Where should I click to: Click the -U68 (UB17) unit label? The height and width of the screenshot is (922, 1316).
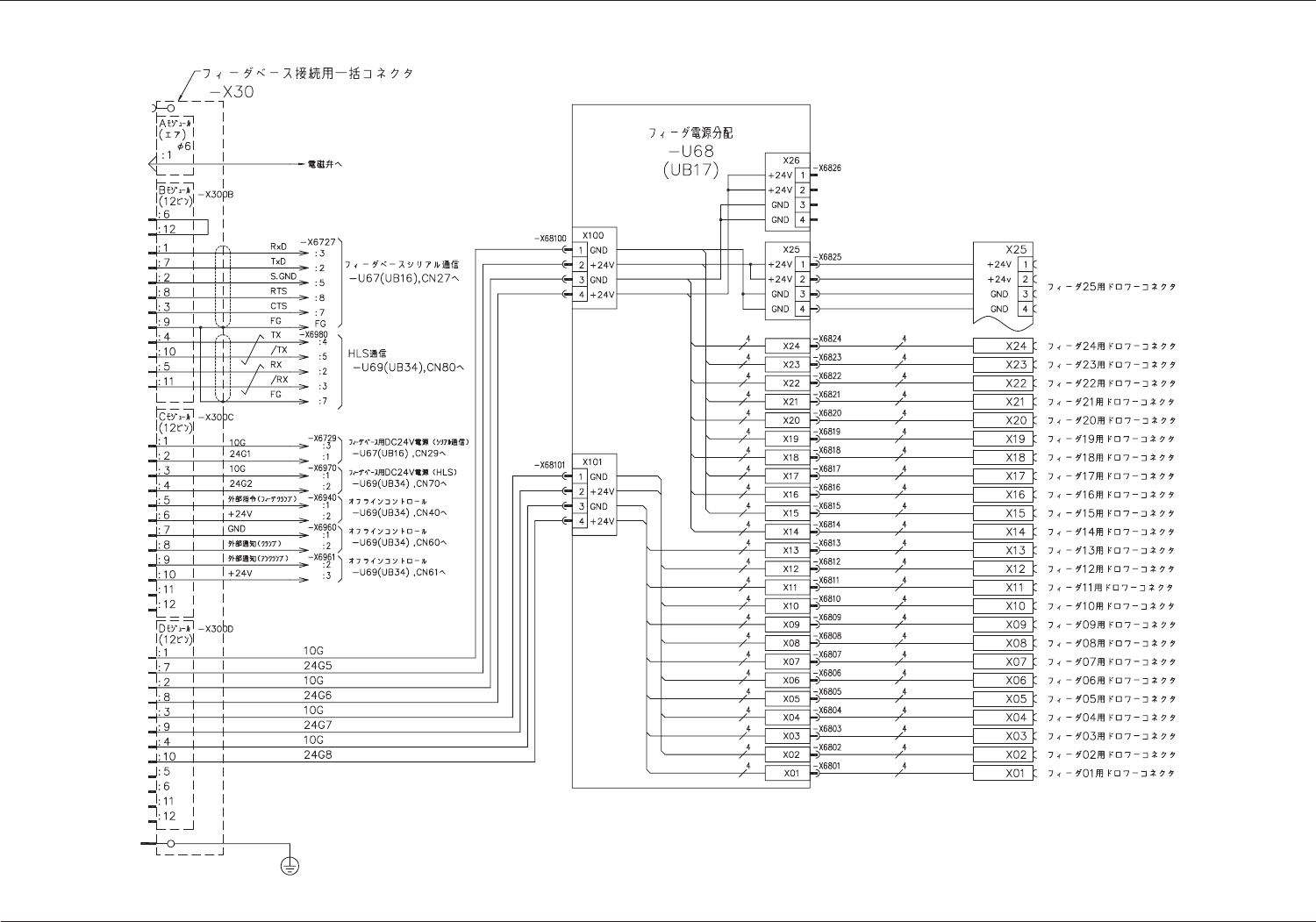coord(691,161)
